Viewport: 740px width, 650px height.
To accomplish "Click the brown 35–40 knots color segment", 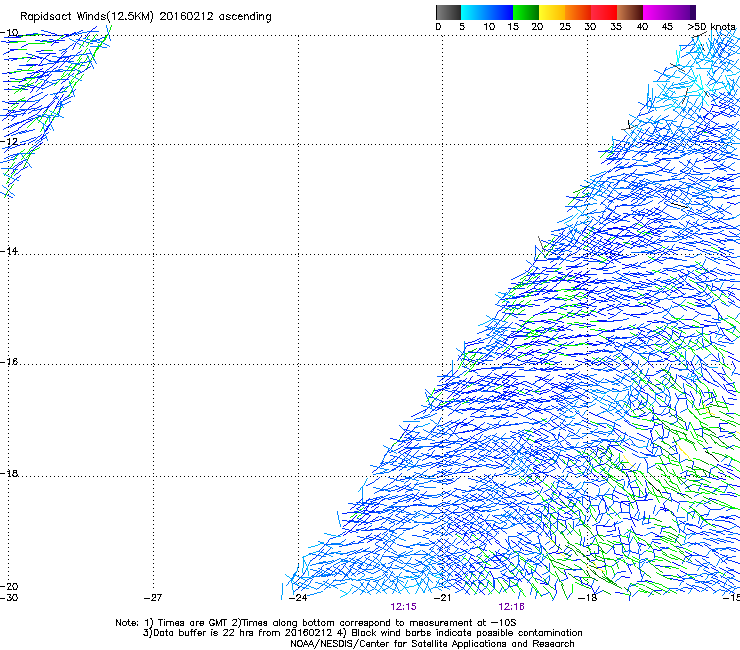I will click(630, 12).
